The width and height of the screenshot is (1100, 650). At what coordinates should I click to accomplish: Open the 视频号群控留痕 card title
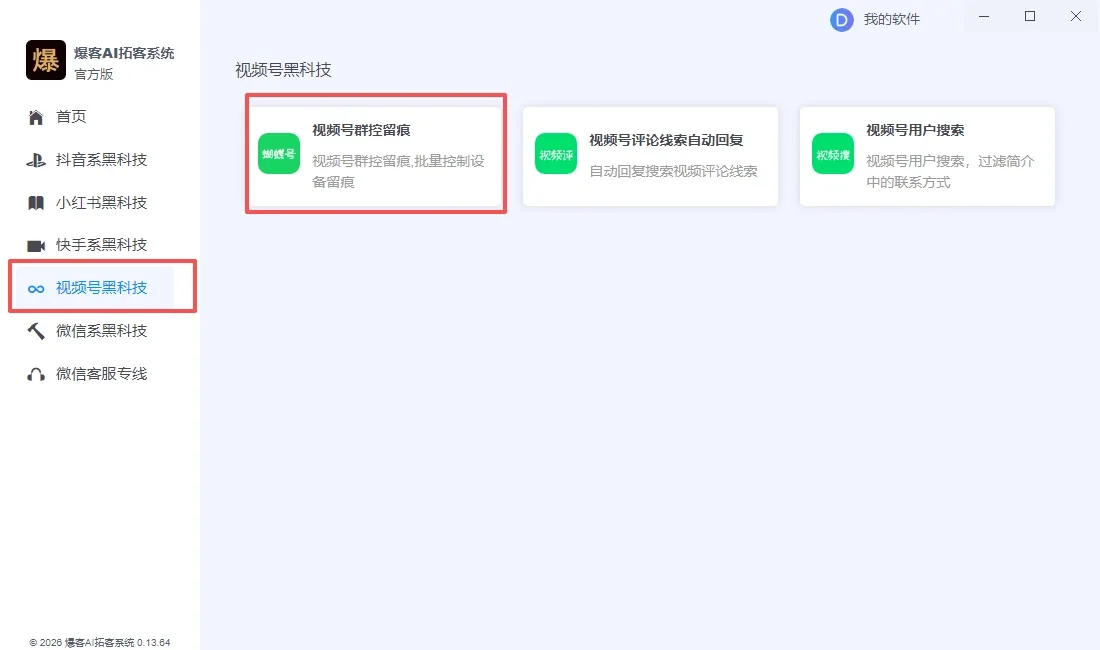click(361, 130)
